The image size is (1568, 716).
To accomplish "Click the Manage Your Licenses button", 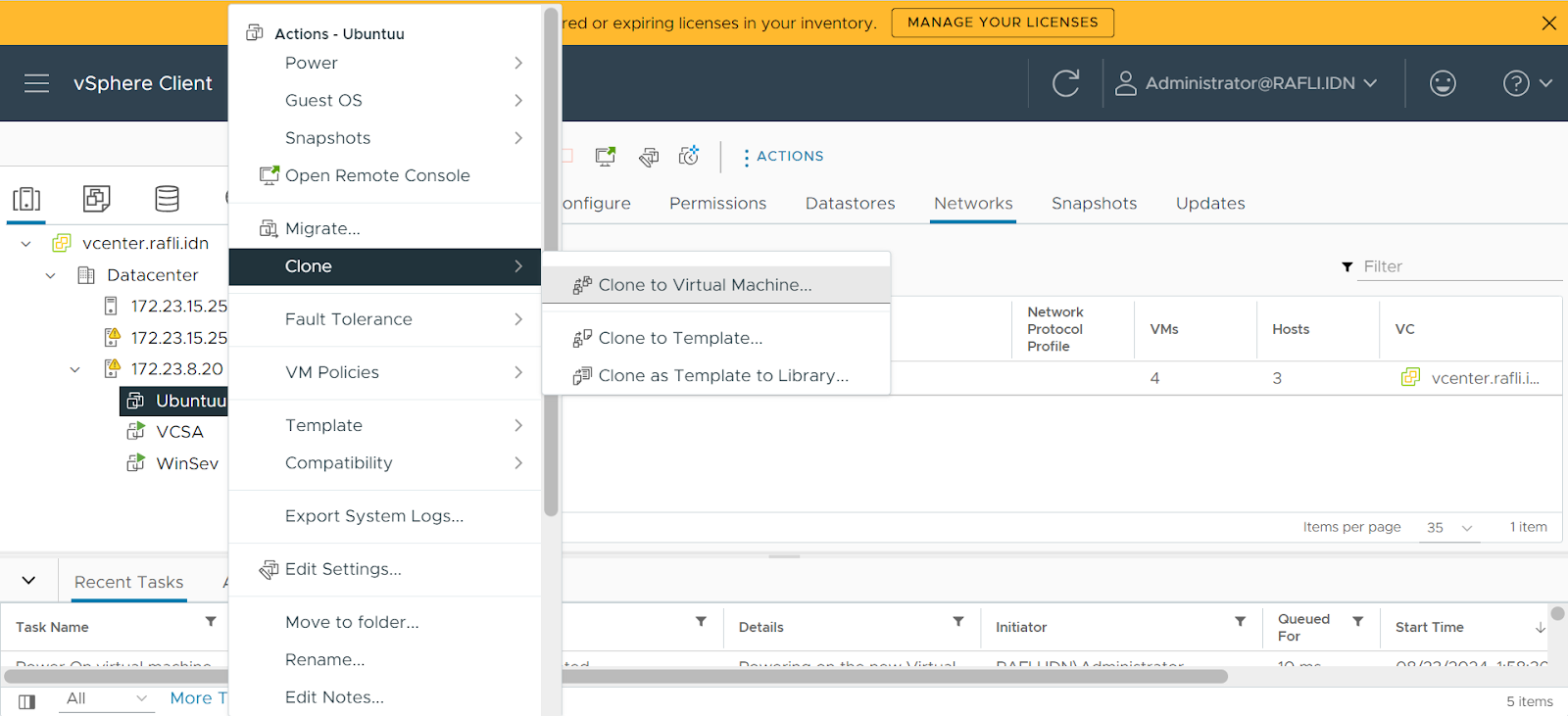I will coord(1003,23).
